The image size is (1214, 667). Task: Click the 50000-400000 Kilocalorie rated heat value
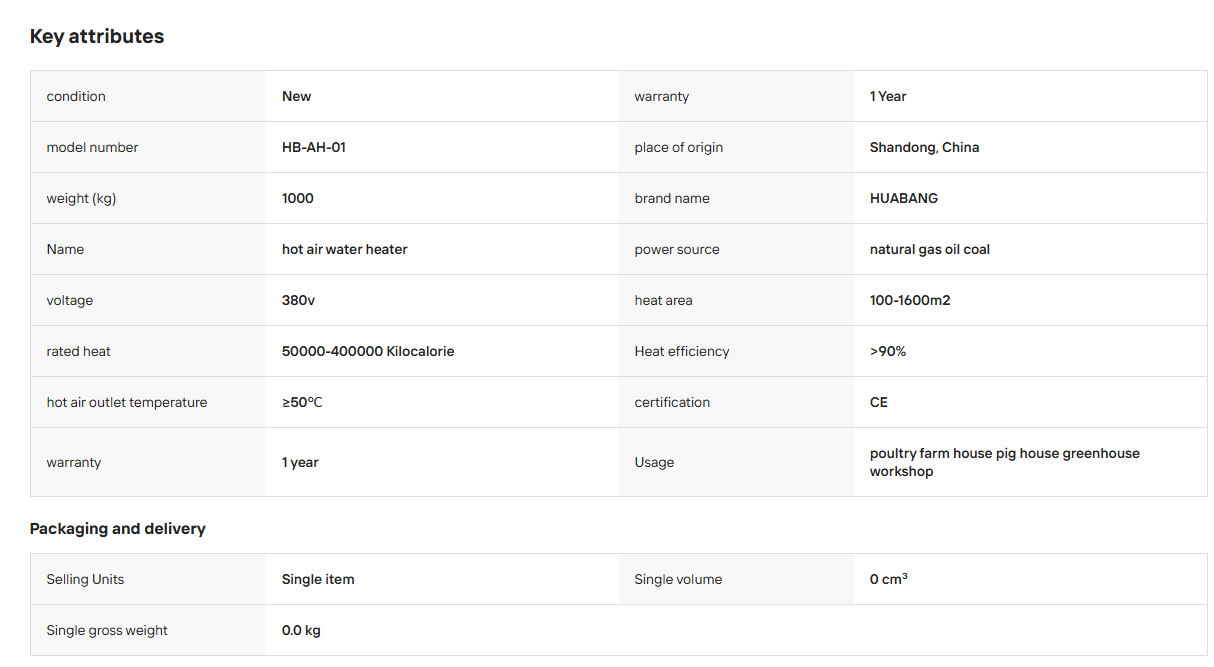coord(368,351)
